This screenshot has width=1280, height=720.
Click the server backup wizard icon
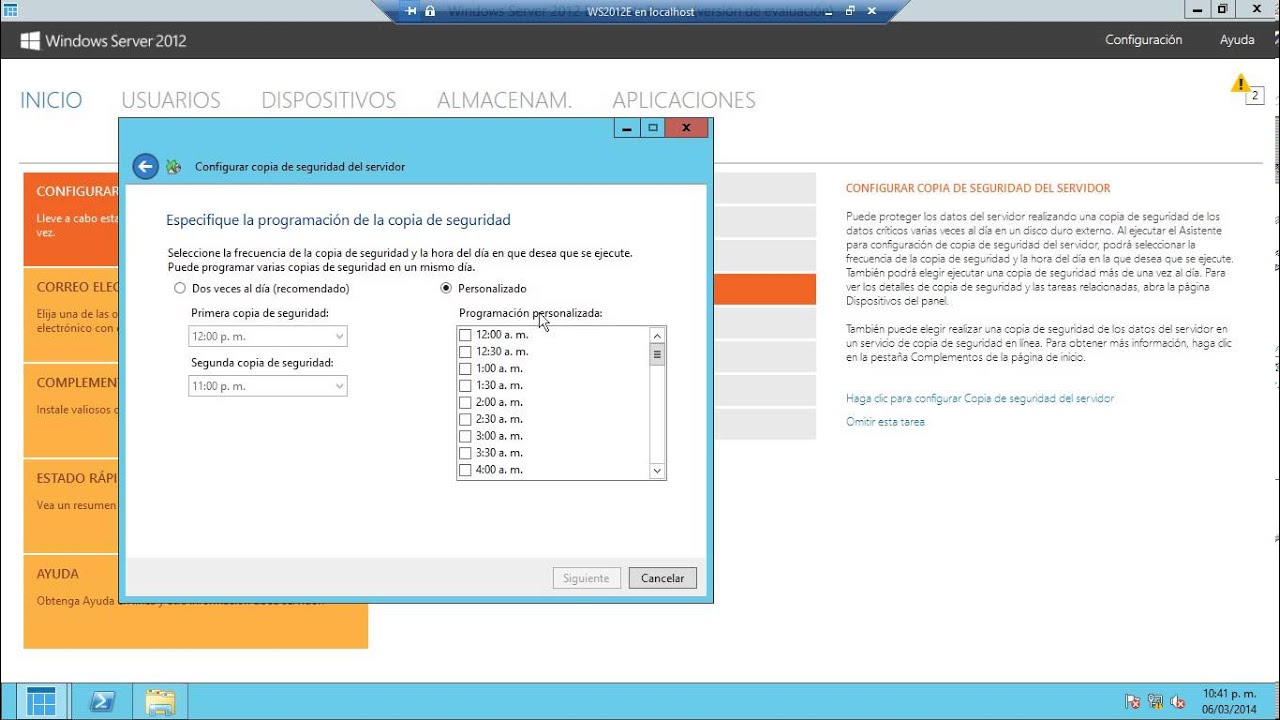coord(174,167)
